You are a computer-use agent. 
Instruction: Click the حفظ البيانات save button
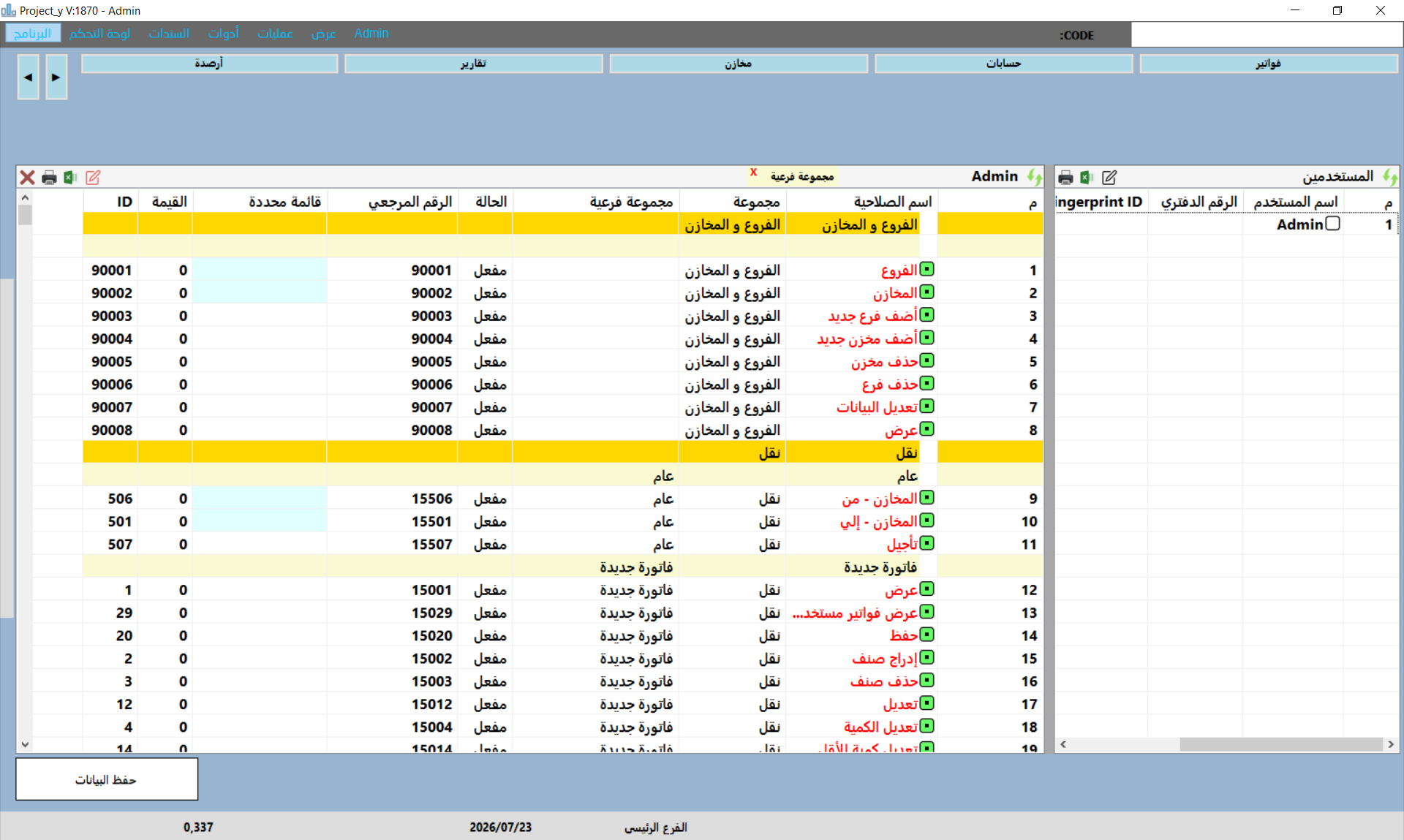107,779
